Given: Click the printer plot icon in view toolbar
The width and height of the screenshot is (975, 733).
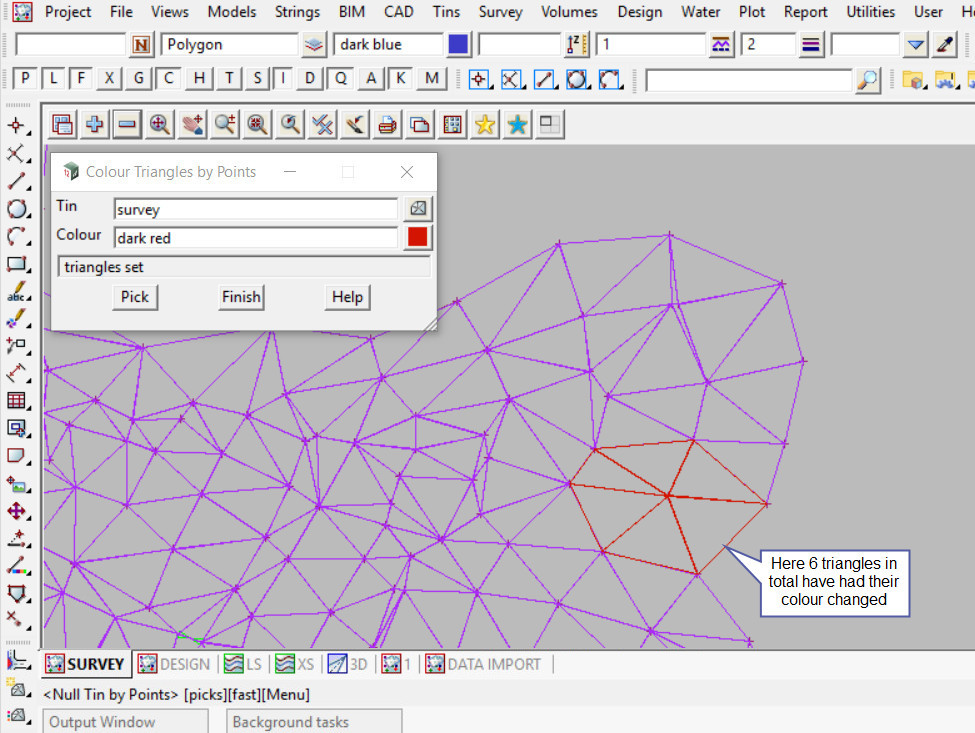Looking at the screenshot, I should (x=388, y=124).
